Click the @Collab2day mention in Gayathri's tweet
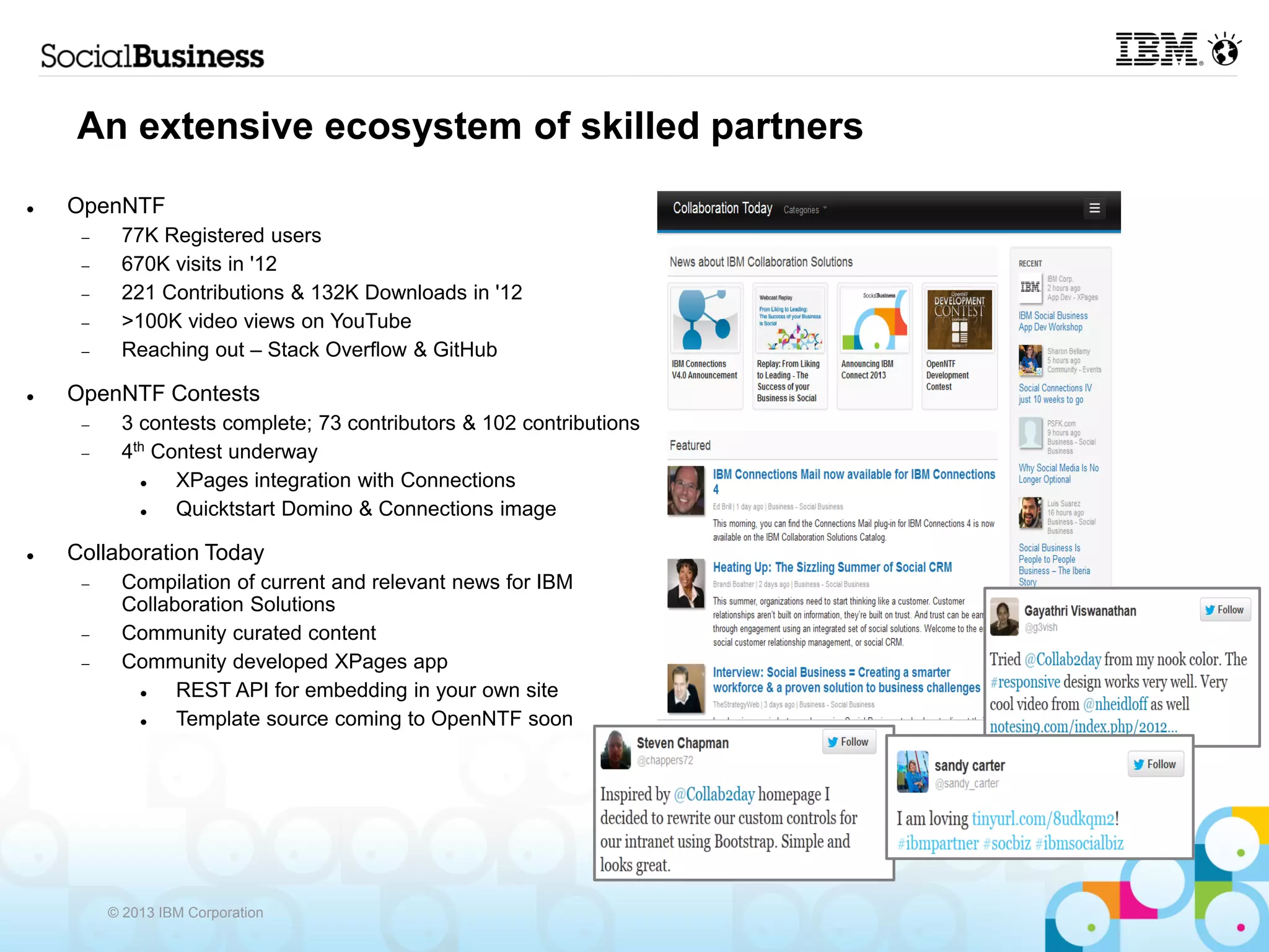 point(1063,660)
